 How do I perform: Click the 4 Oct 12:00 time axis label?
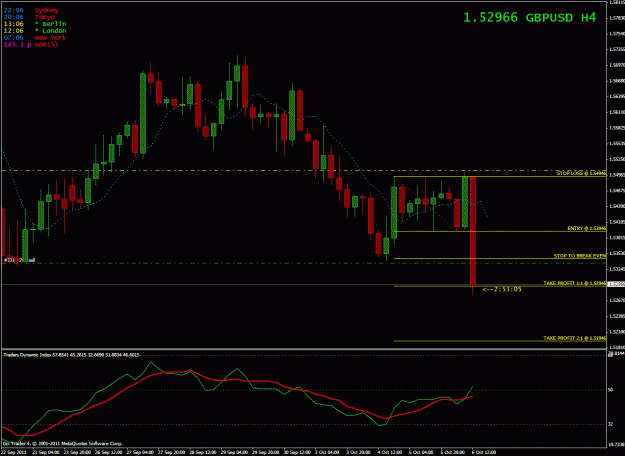pyautogui.click(x=388, y=452)
